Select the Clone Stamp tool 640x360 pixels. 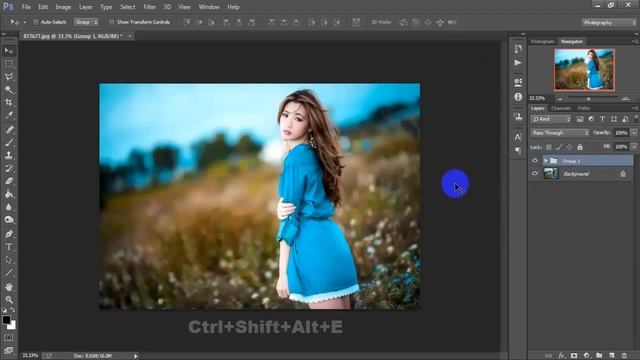pos(9,155)
